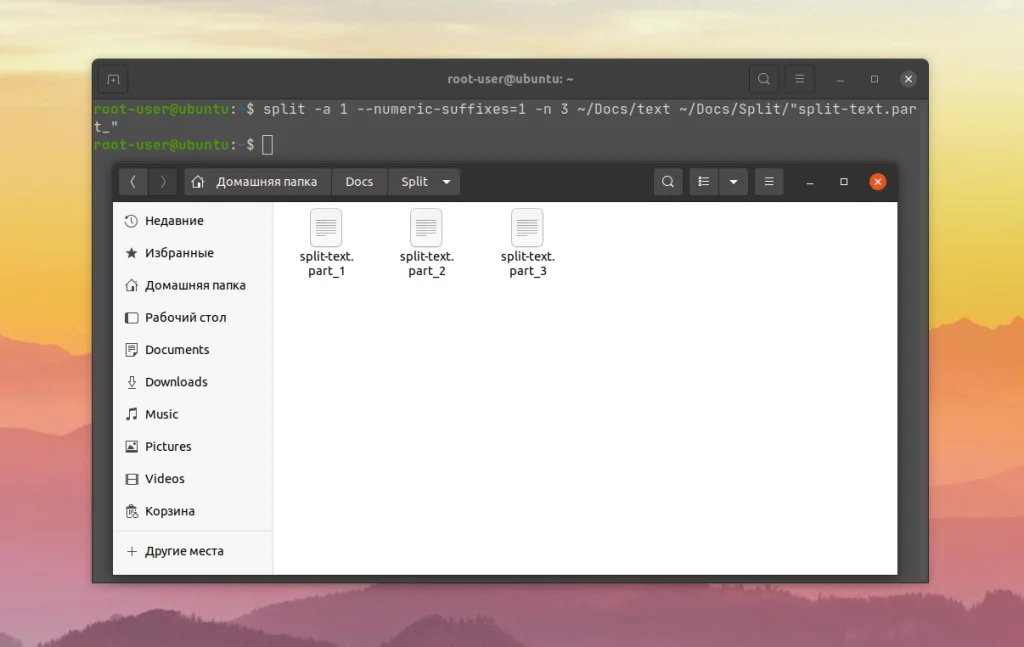1024x647 pixels.
Task: Open the terminal hamburger menu
Action: click(799, 78)
